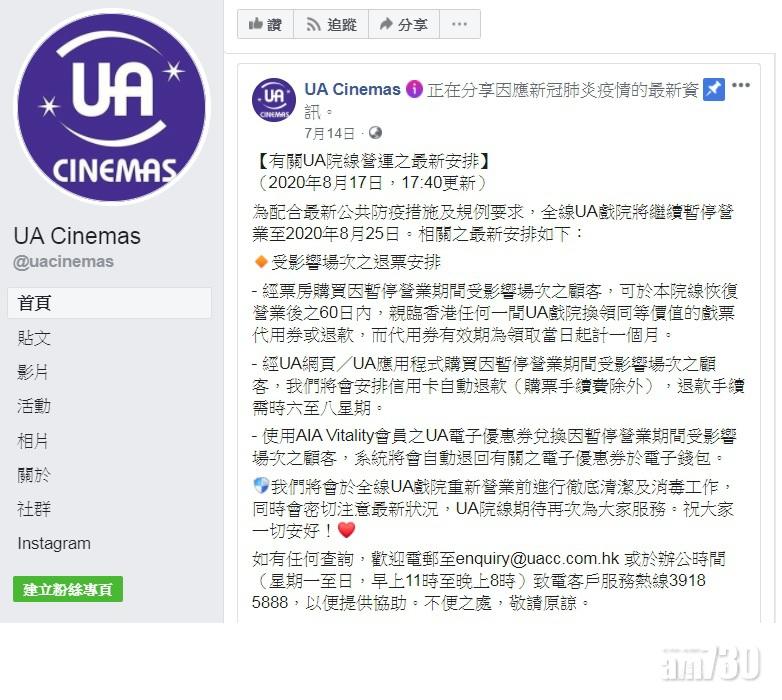Open the post's three-dot options menu

point(741,85)
